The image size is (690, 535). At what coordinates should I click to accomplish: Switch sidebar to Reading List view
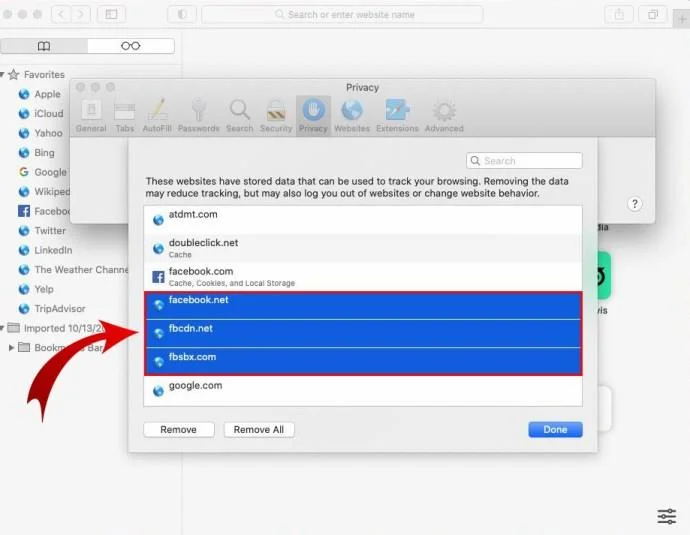coord(131,46)
